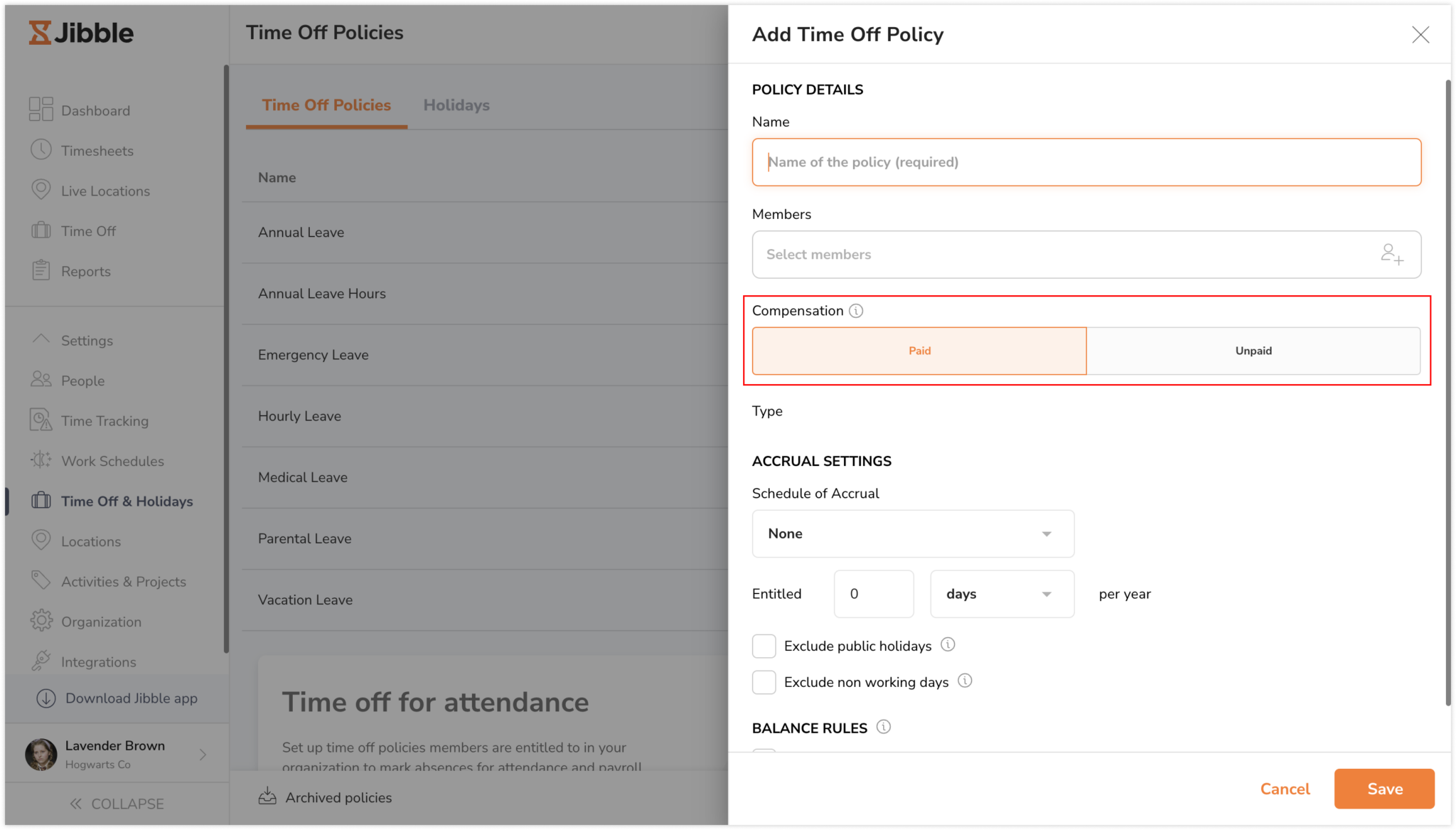Click the Time Off sidebar icon
Screen dimensions: 1456x830
(x=41, y=230)
